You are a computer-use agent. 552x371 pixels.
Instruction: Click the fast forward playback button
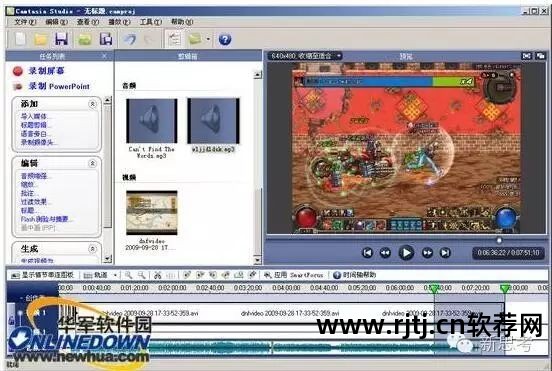point(427,253)
